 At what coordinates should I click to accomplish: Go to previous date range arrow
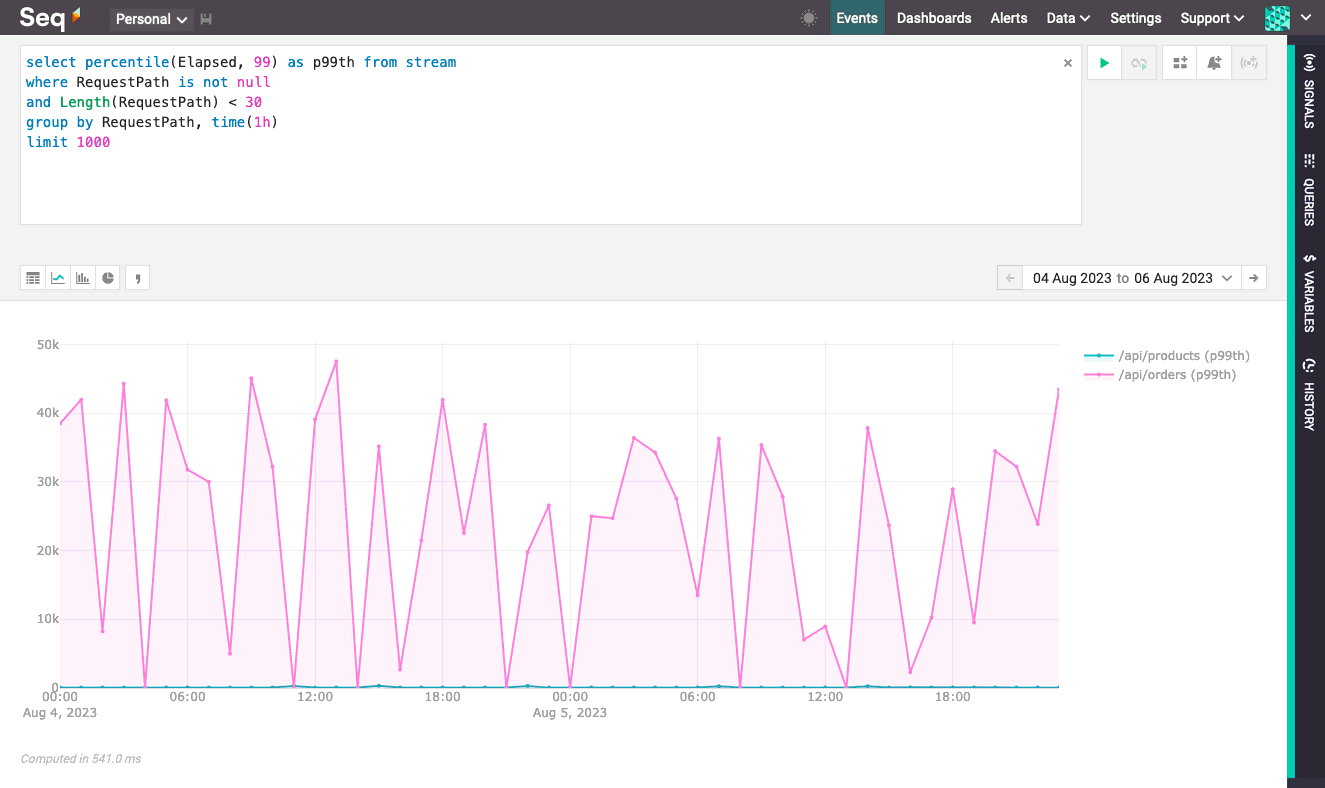pos(1010,278)
